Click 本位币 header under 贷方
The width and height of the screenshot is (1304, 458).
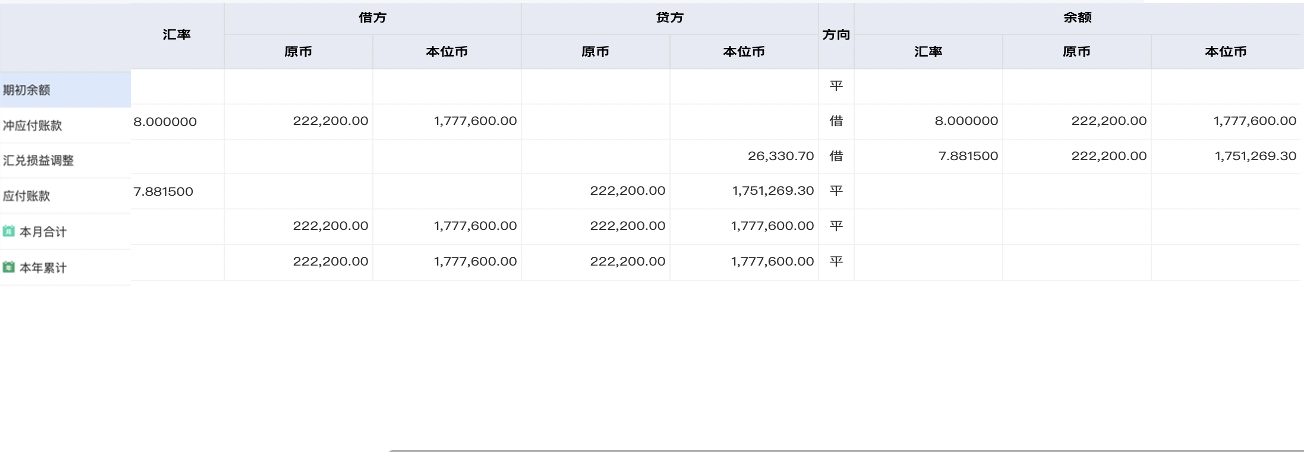pyautogui.click(x=743, y=52)
